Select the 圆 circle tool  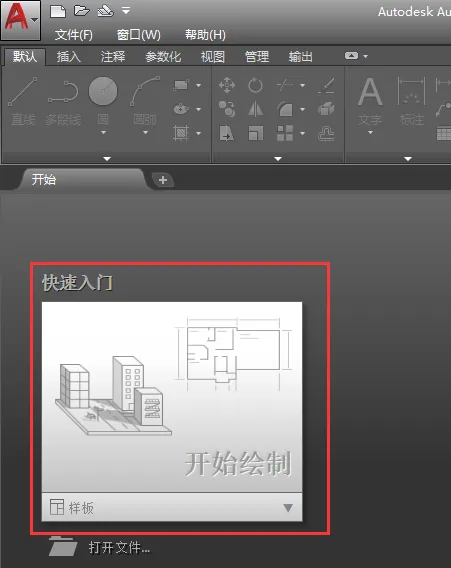103,101
